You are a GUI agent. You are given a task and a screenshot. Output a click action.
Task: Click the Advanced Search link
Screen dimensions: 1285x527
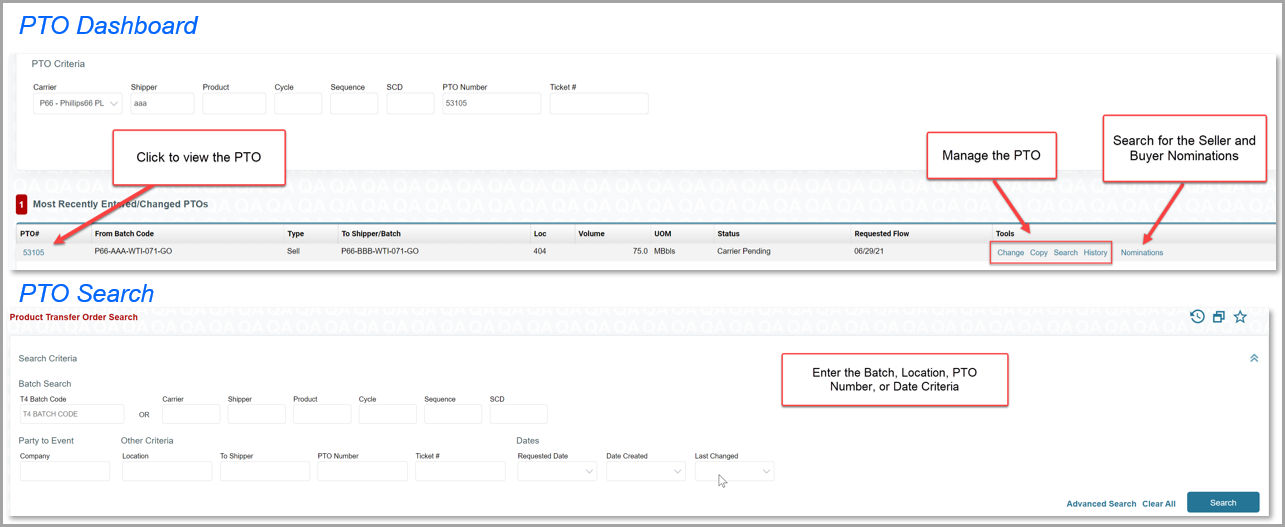1101,504
